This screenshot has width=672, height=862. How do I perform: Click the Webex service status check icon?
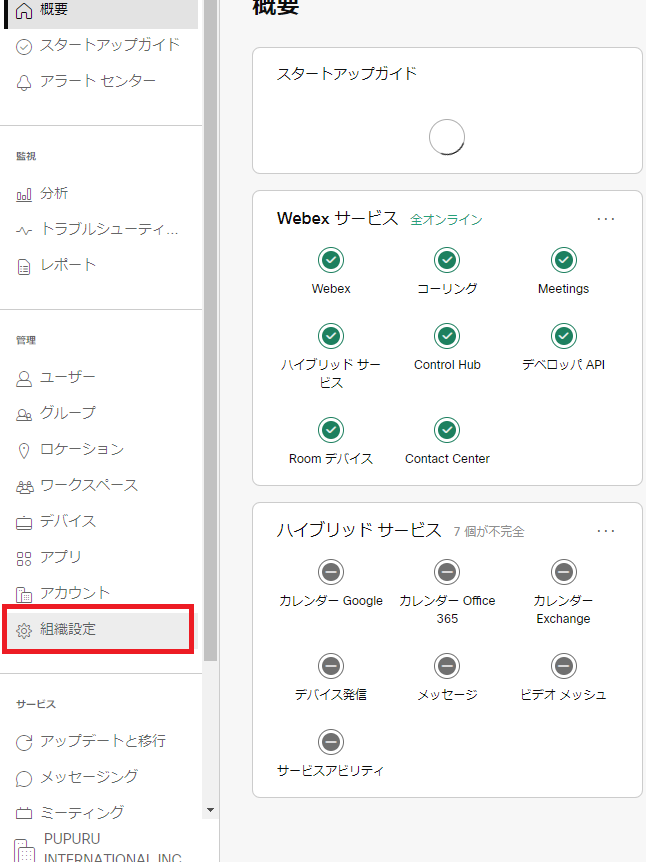(x=331, y=260)
